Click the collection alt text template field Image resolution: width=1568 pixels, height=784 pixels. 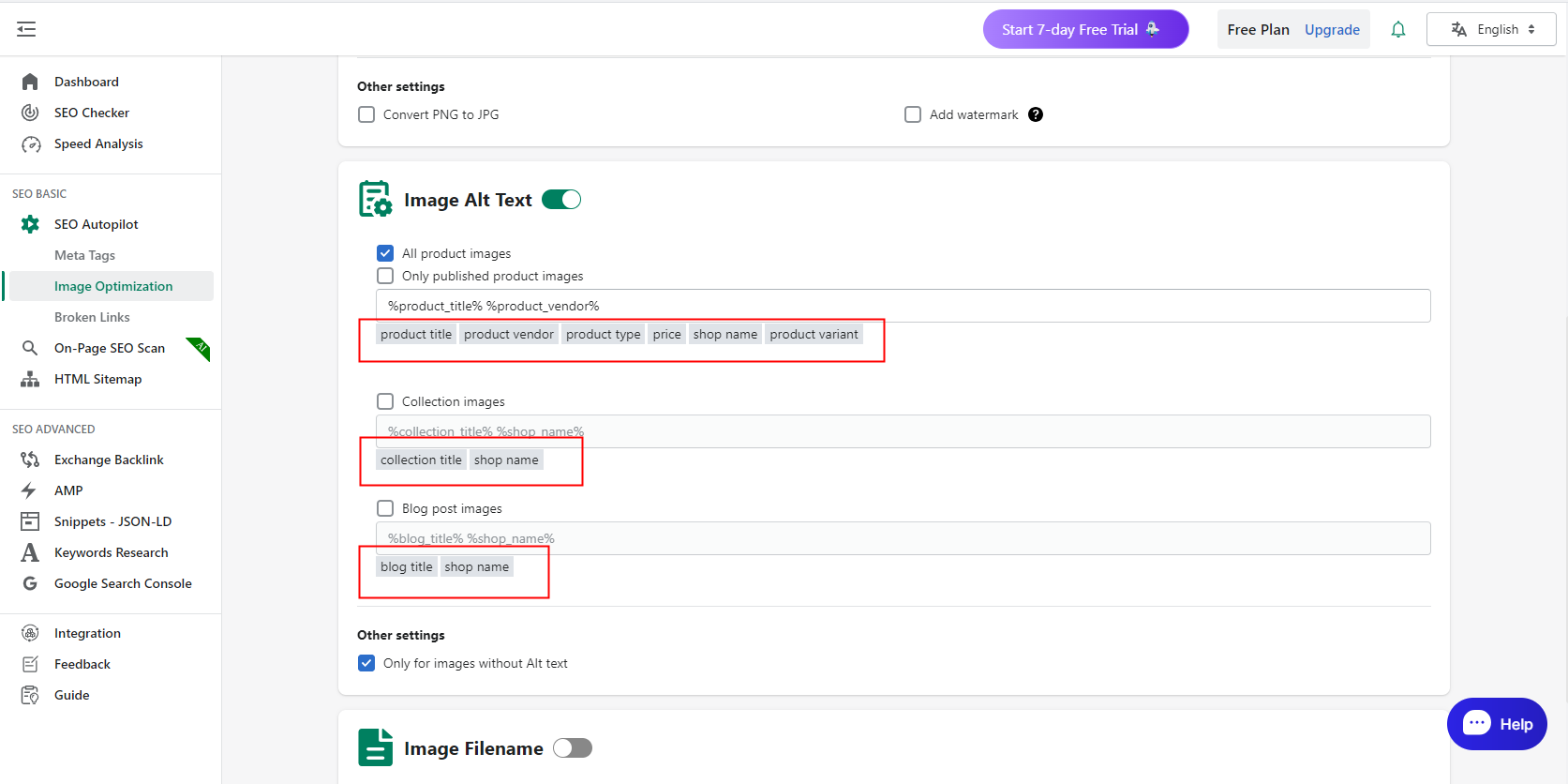903,431
